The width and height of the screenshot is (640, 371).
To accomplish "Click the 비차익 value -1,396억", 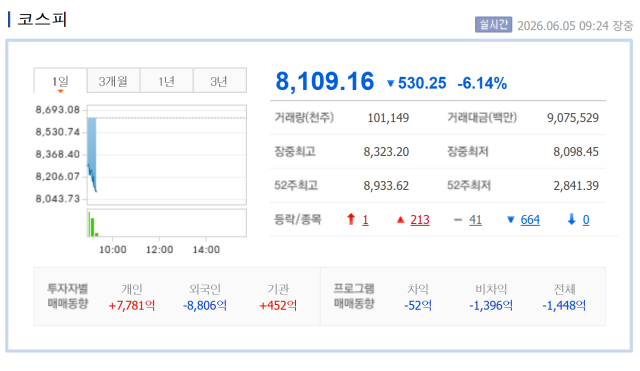I will pos(491,305).
